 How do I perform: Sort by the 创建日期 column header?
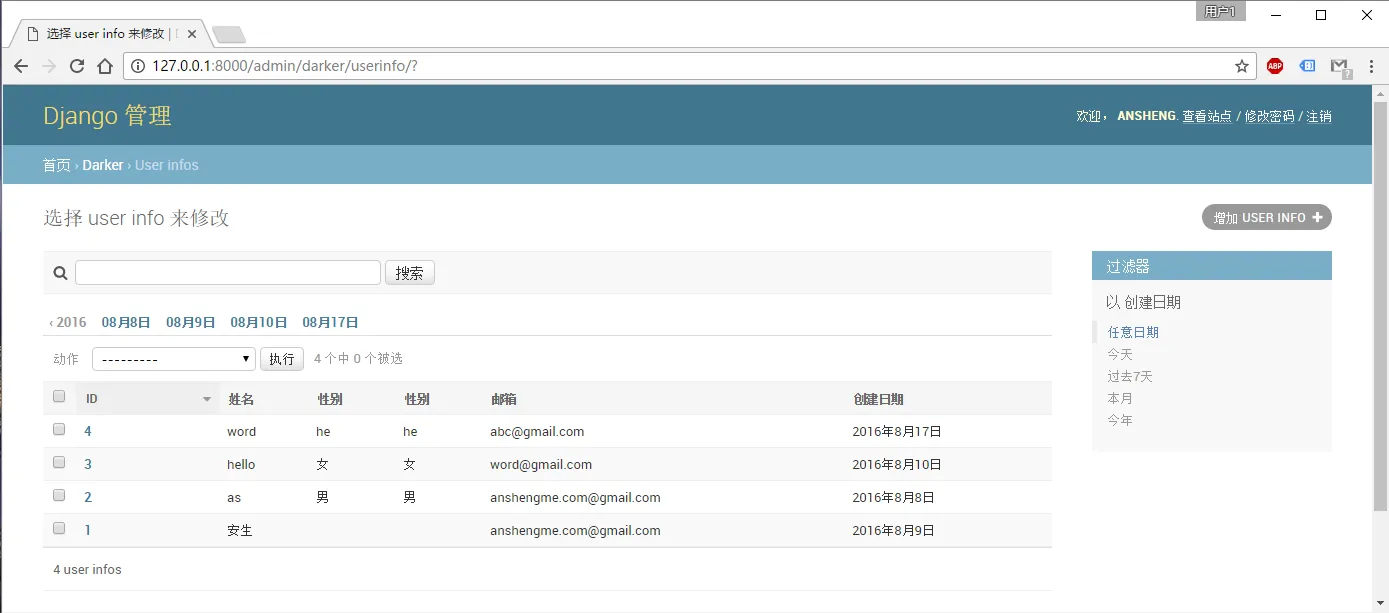coord(878,399)
